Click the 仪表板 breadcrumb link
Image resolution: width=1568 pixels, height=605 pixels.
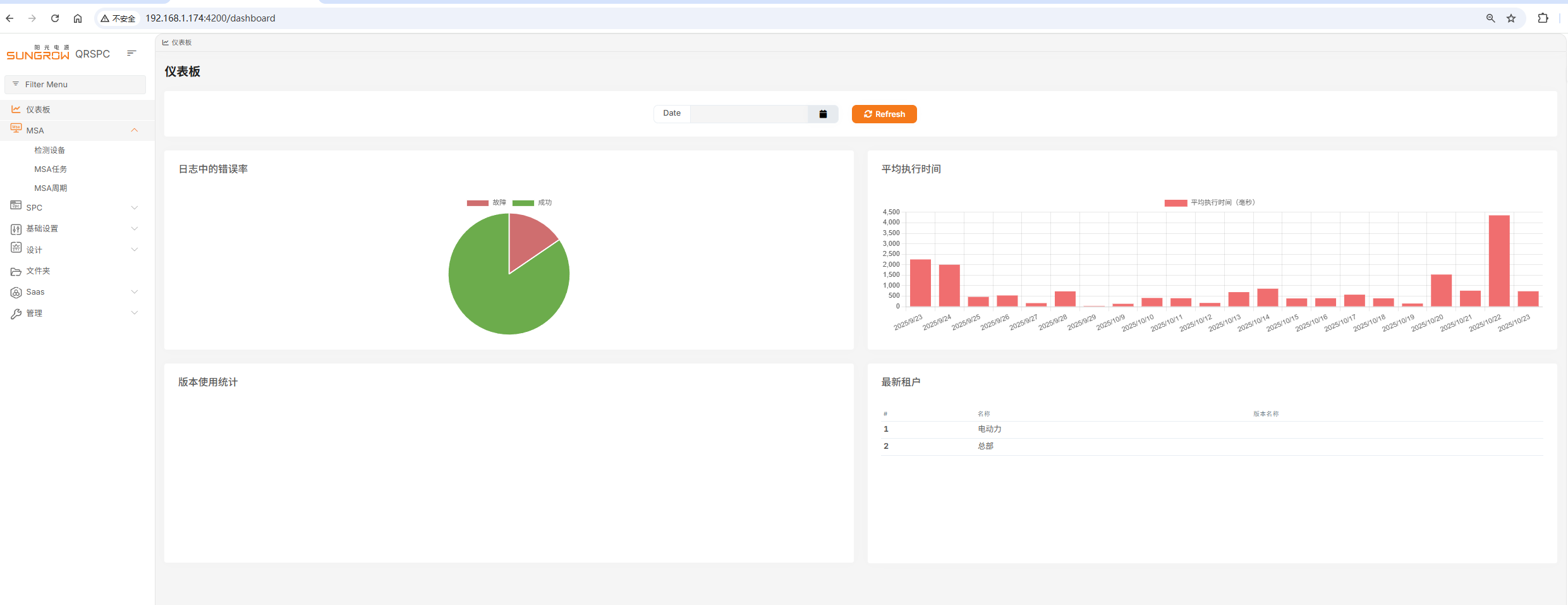[x=181, y=42]
